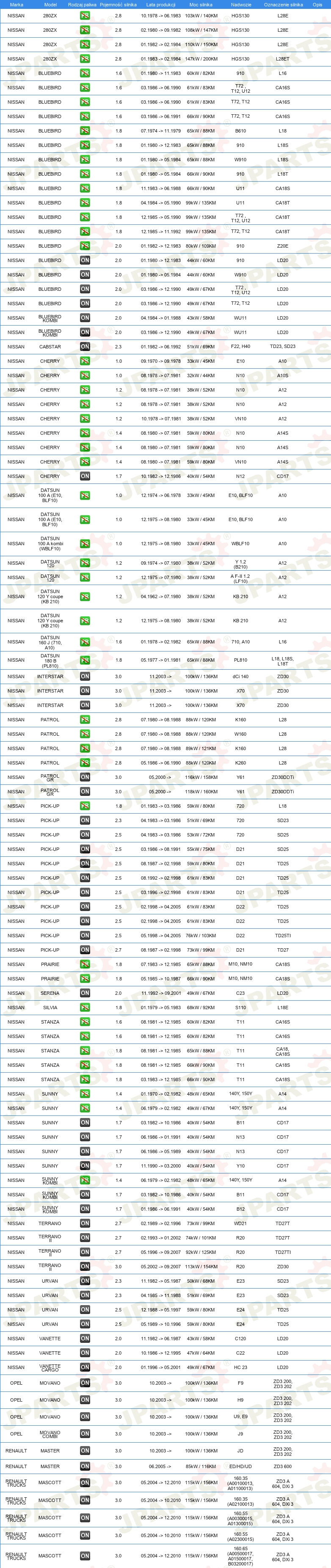
Task: Select the '06.2005 ->' production years cell
Action: pyautogui.click(x=161, y=1466)
